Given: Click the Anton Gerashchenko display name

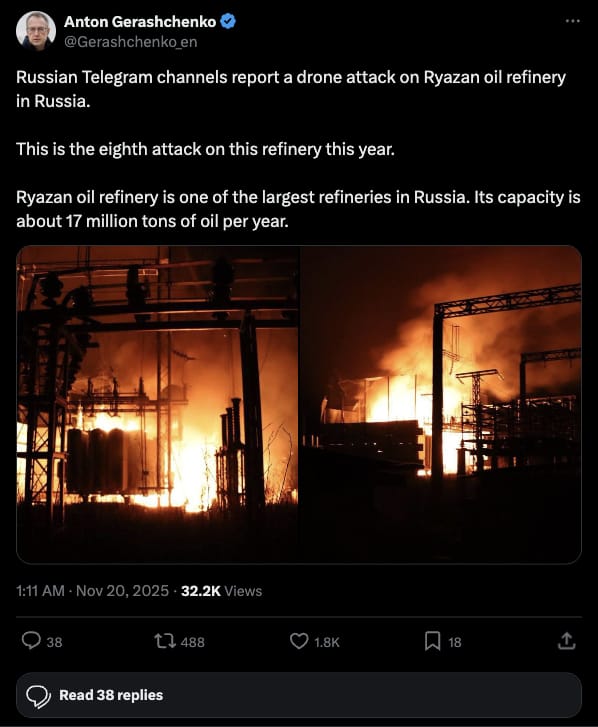Looking at the screenshot, I should (x=140, y=21).
